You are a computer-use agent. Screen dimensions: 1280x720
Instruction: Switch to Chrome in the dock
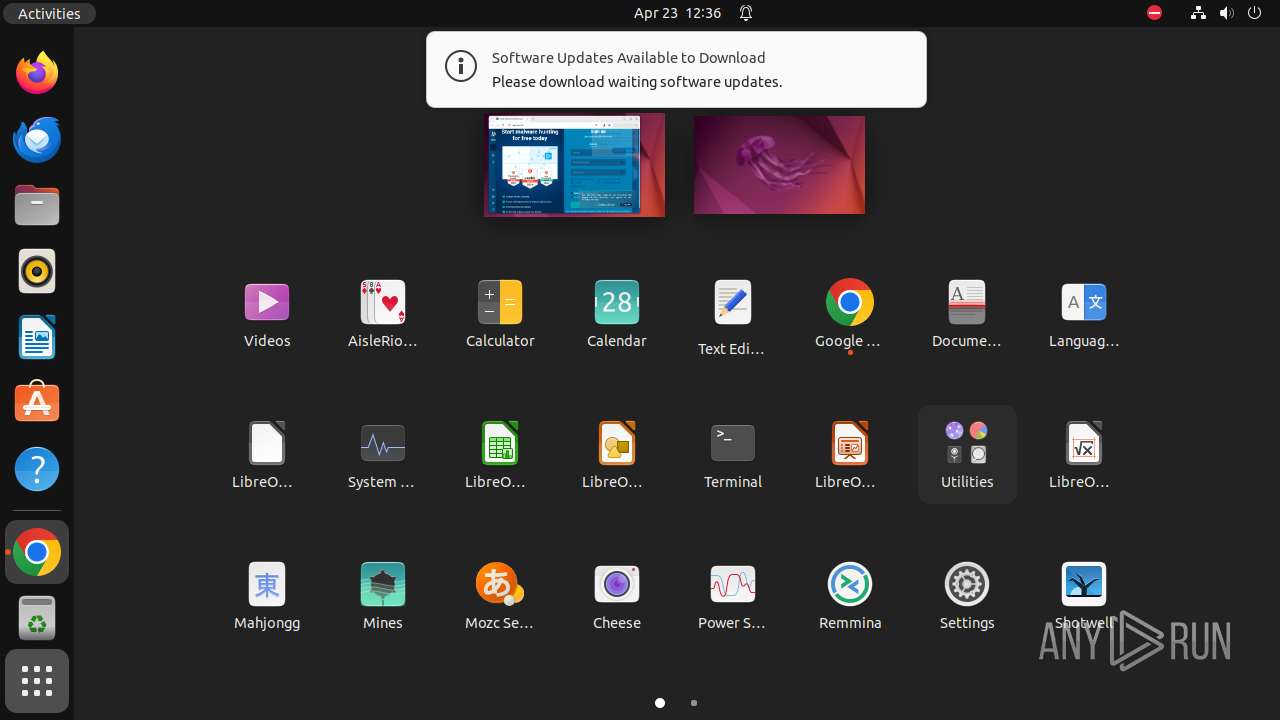click(37, 552)
